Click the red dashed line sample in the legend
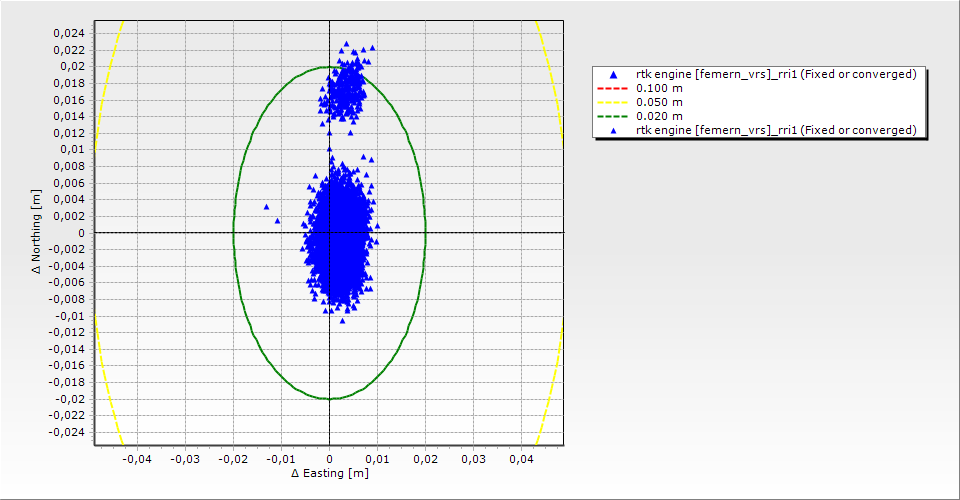Image resolution: width=960 pixels, height=500 pixels. (612, 88)
